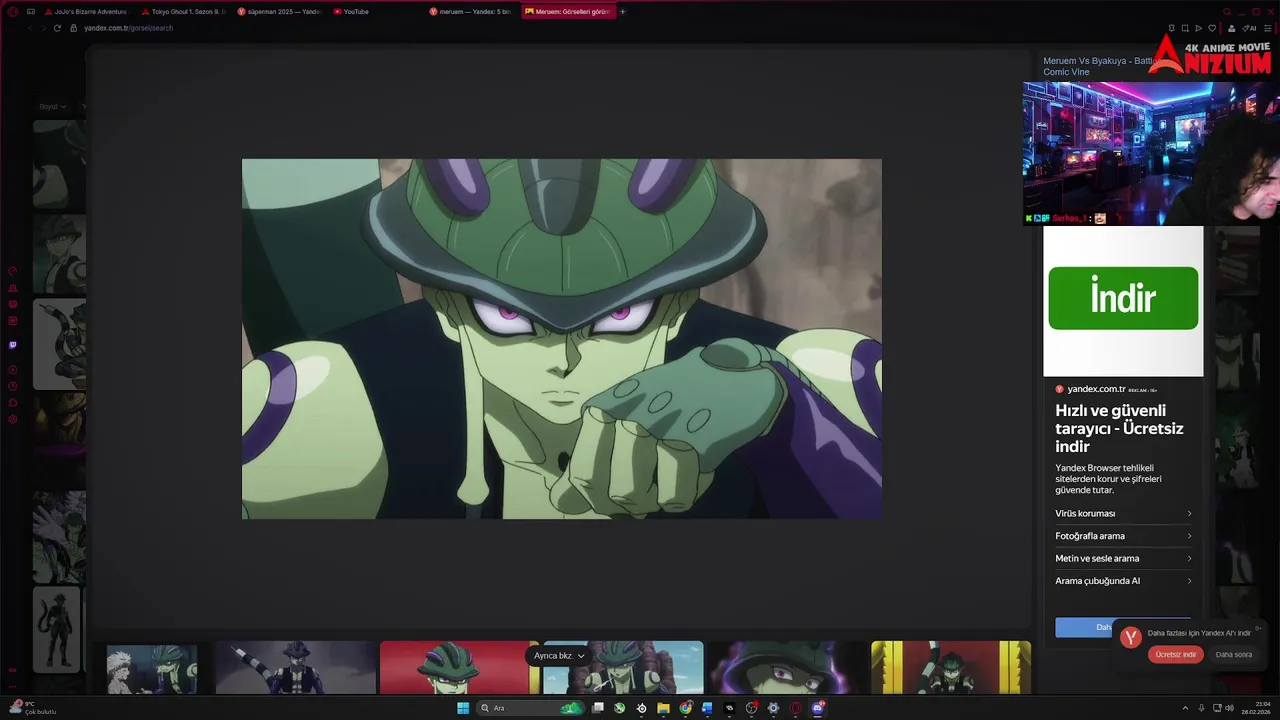Open the Windows Start menu
Image resolution: width=1280 pixels, height=720 pixels.
point(463,708)
